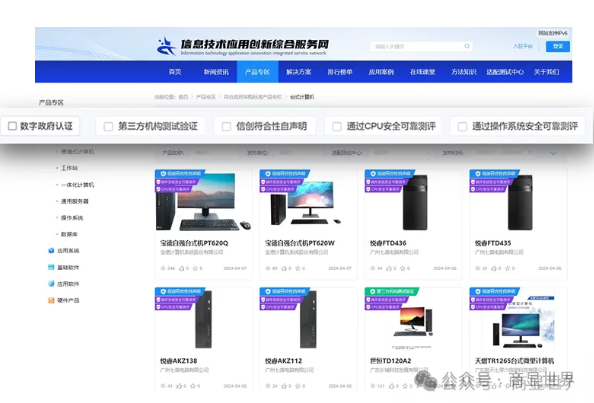Expand the filter chevron at right
Image resolution: width=594 pixels, height=403 pixels.
[x=553, y=153]
